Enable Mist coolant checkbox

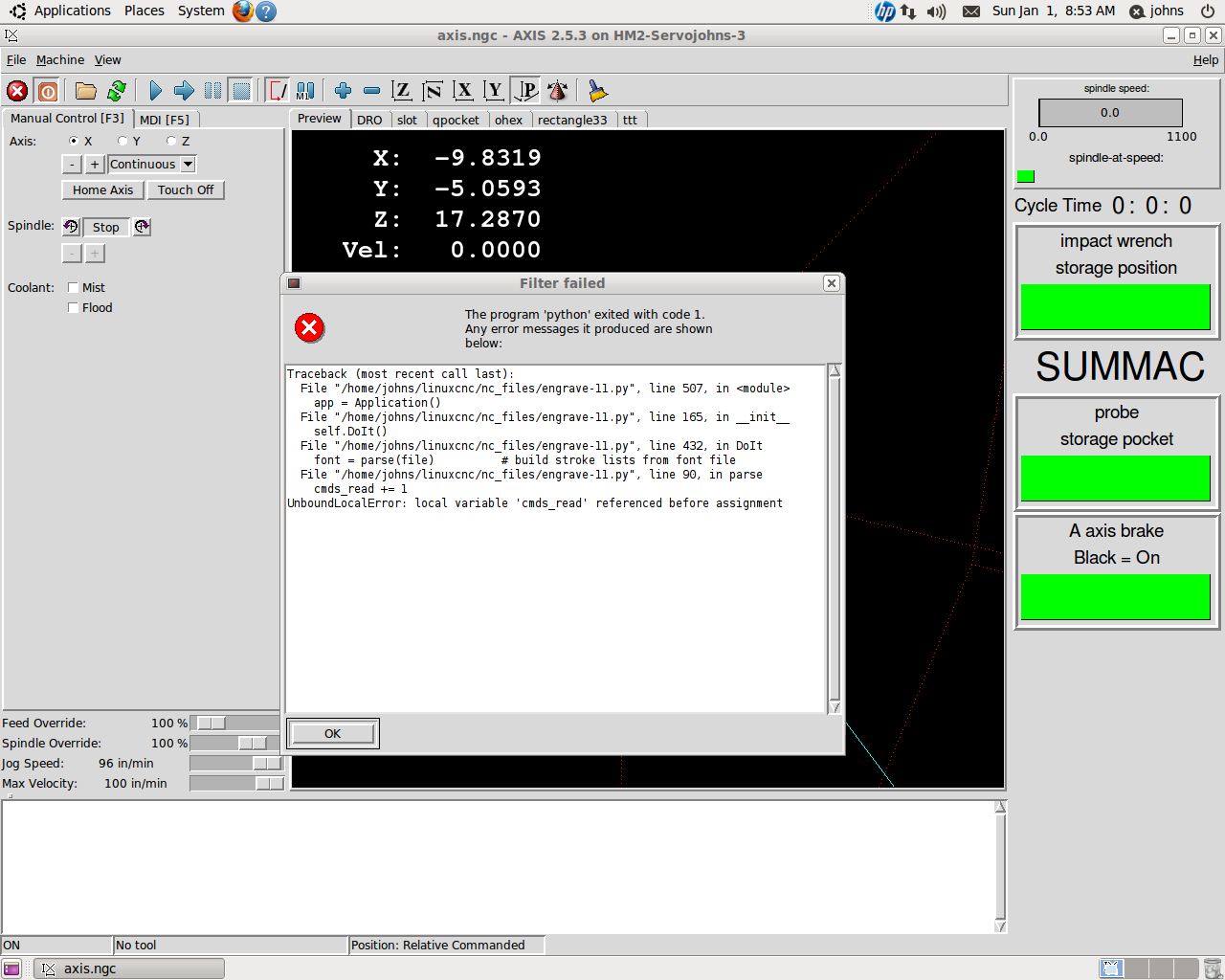pyautogui.click(x=74, y=287)
